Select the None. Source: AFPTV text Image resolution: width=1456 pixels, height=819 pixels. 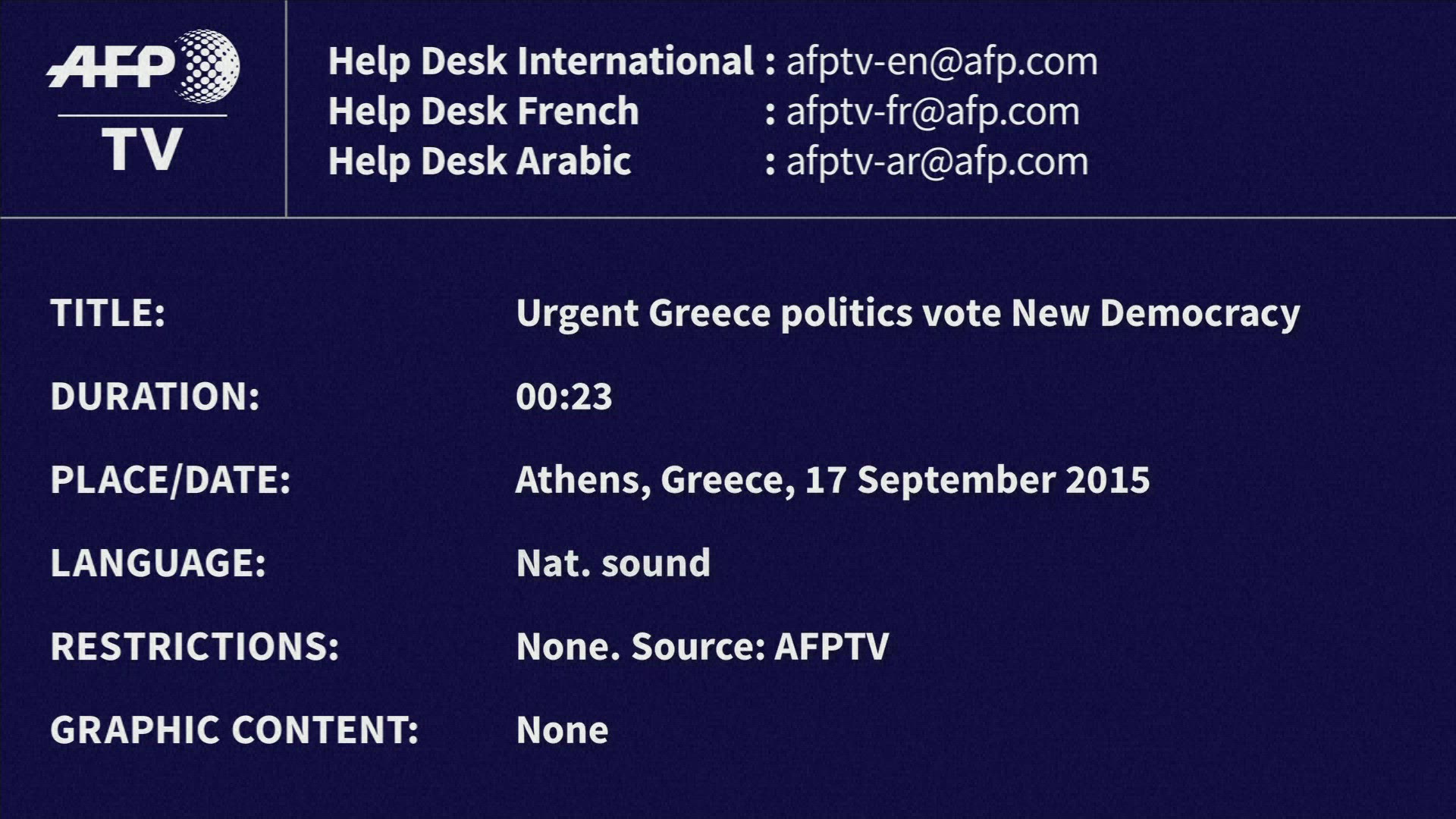702,647
